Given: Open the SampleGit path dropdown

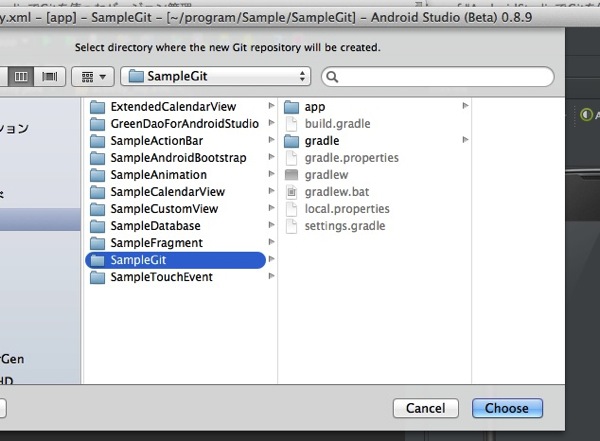Looking at the screenshot, I should [216, 76].
